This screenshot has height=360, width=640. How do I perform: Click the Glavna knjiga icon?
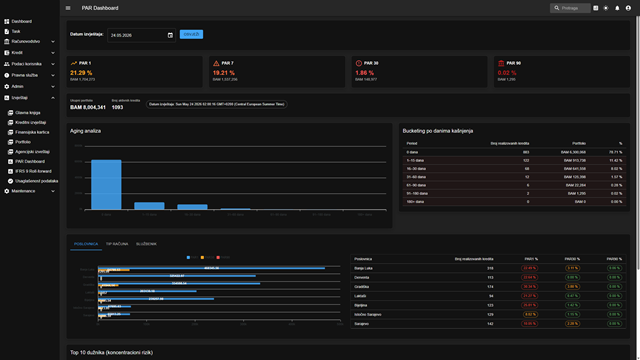pyautogui.click(x=11, y=113)
